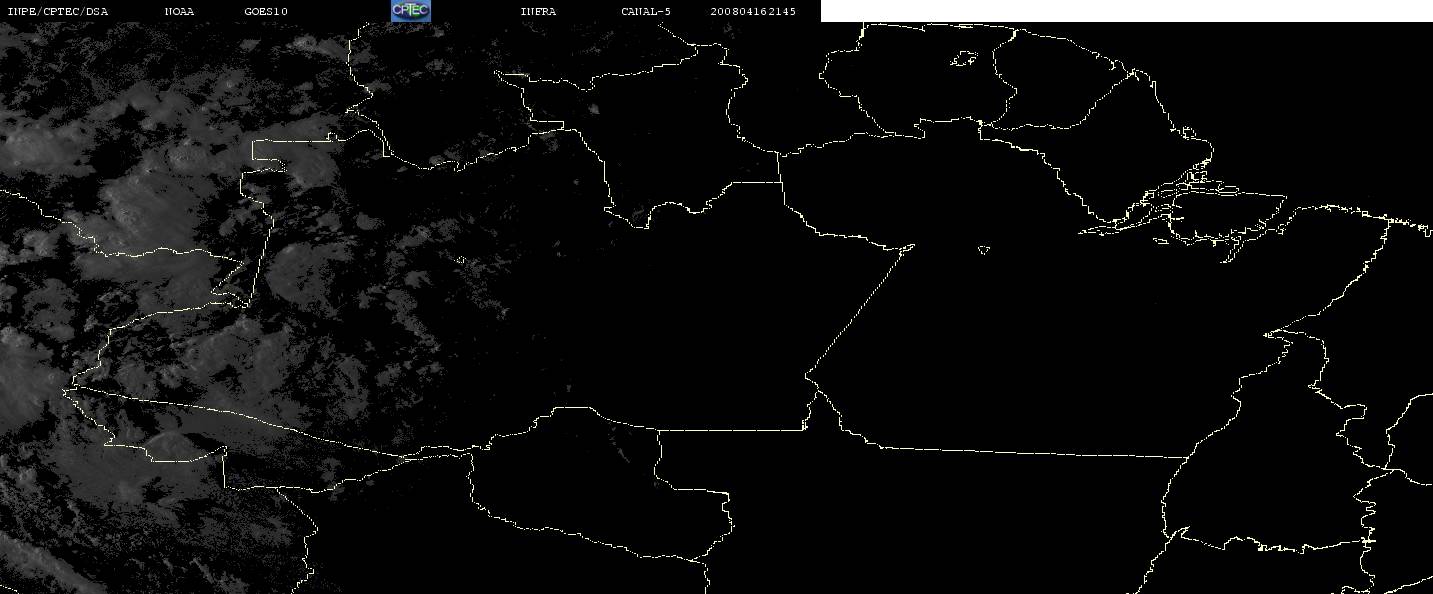Click the INFRA label in the header
Viewport: 1433px width, 594px height.
(x=538, y=11)
